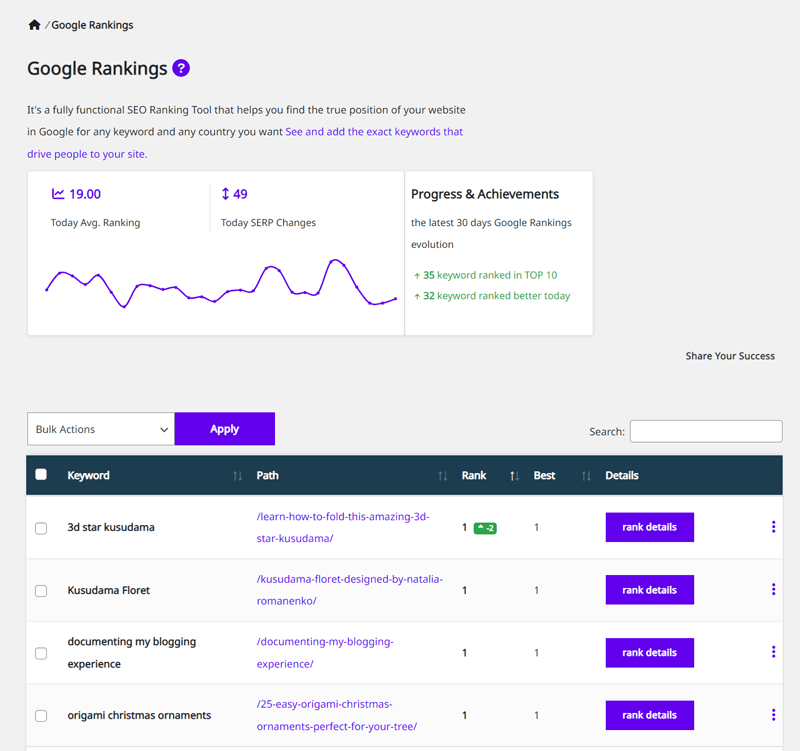Focus the Search input field
Screen dimensions: 800x751
tap(706, 431)
